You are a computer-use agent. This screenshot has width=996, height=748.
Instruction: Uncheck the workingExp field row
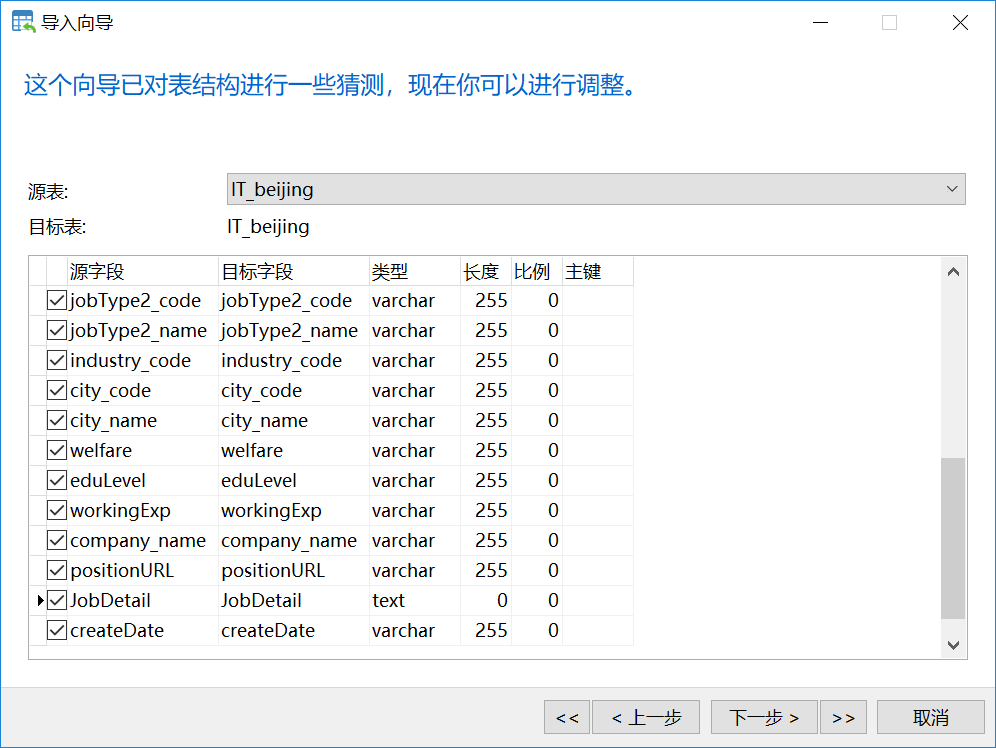tap(57, 510)
